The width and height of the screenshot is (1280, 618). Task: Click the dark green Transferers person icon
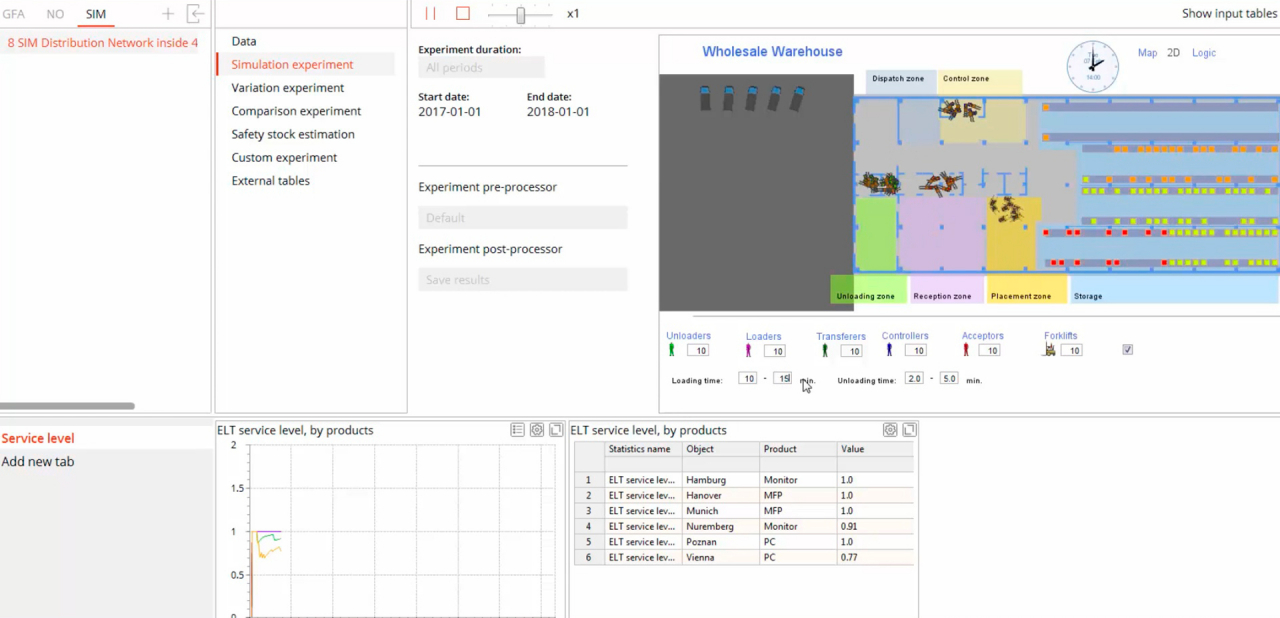coord(825,350)
